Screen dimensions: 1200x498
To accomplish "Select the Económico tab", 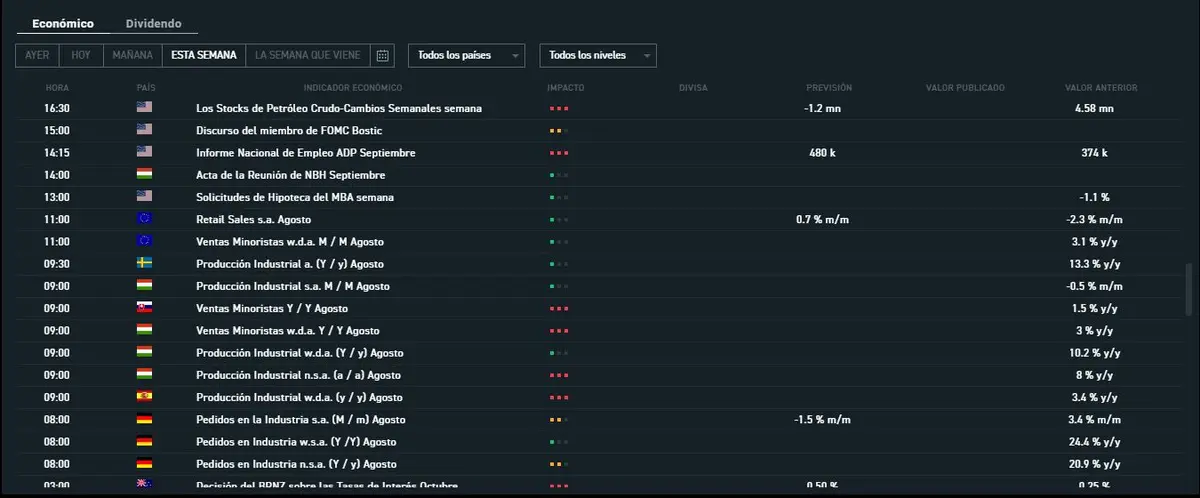I will 63,23.
